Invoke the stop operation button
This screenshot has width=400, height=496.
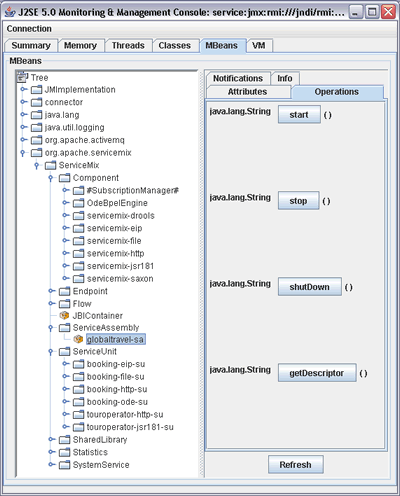(299, 201)
